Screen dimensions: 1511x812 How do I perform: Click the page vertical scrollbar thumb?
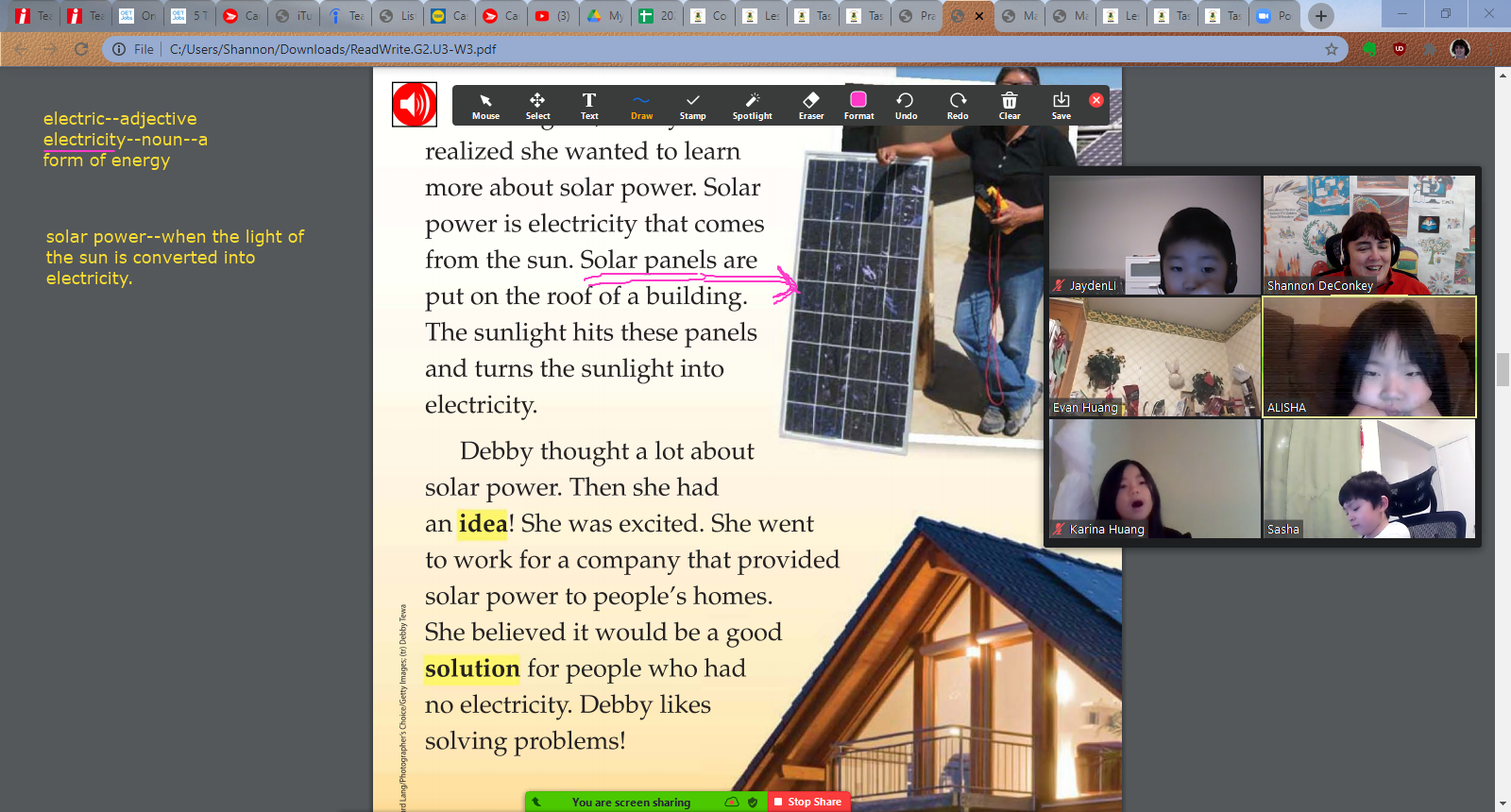click(1503, 369)
